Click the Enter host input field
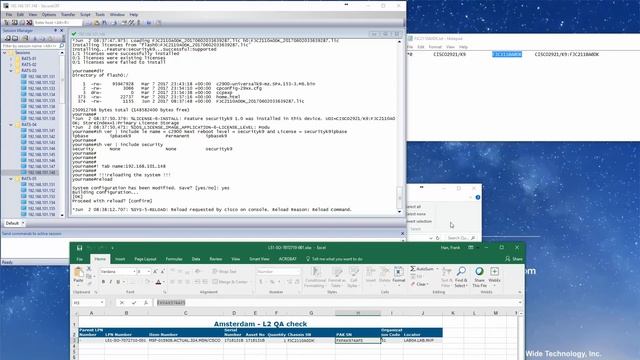640x360 pixels. (57, 22)
